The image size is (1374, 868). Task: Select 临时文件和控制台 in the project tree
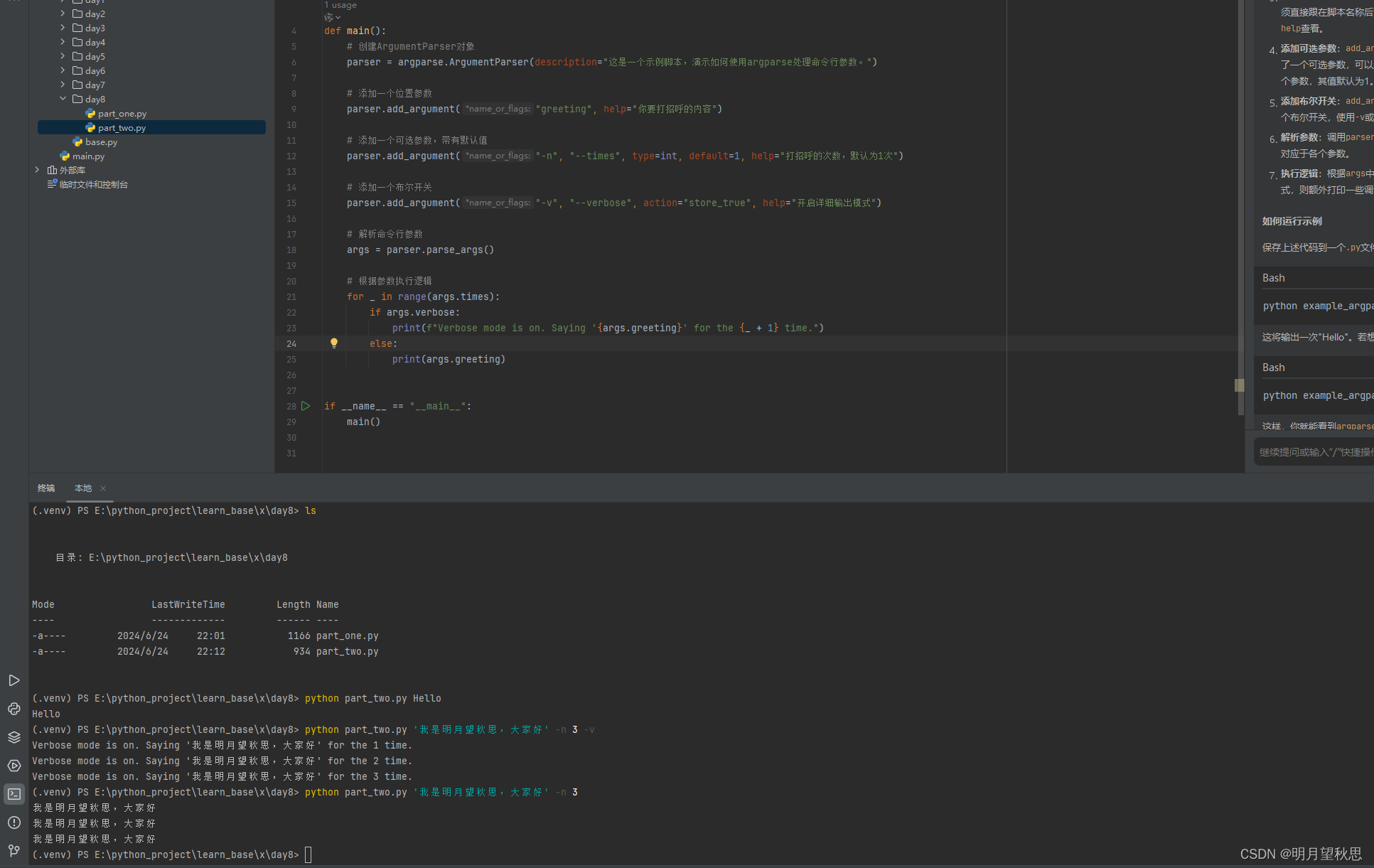click(x=94, y=185)
